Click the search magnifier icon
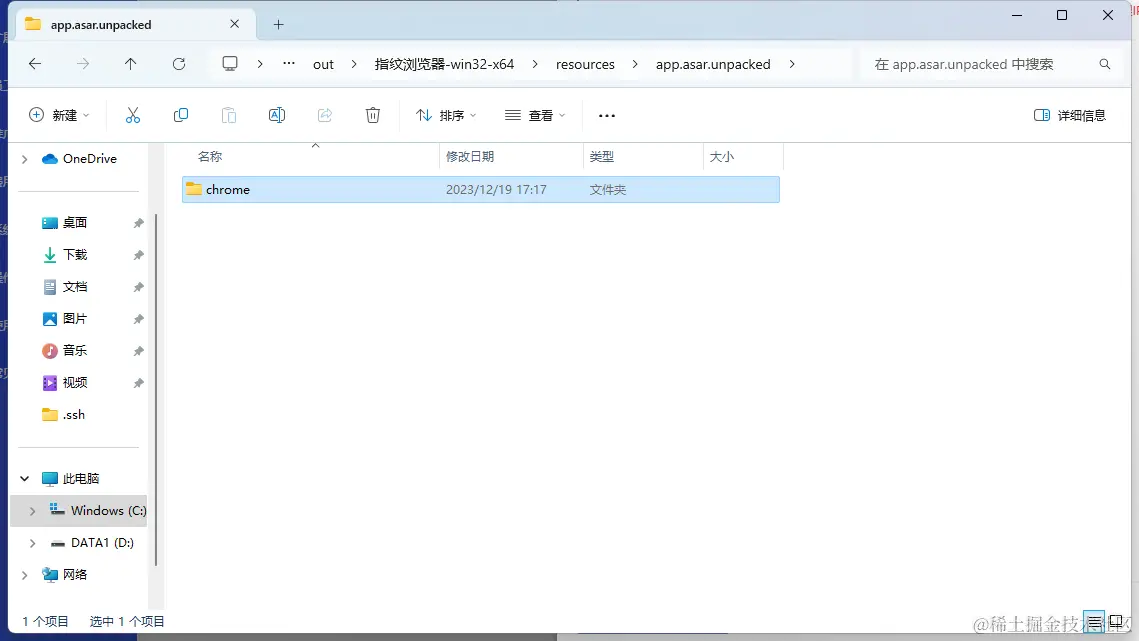1139x641 pixels. click(x=1105, y=64)
